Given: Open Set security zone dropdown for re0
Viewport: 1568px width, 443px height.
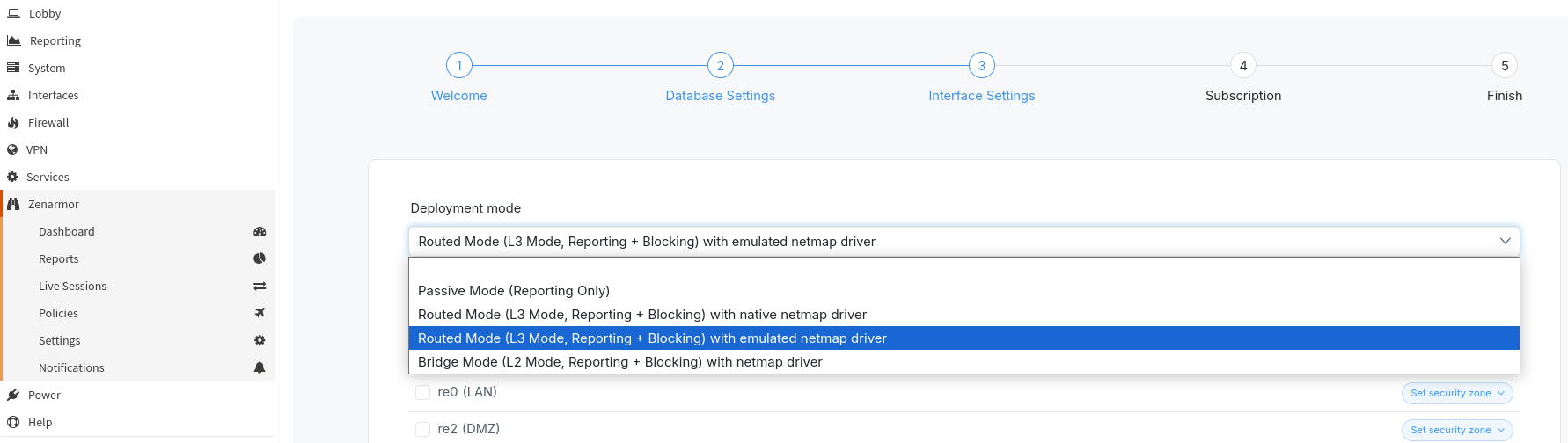Looking at the screenshot, I should coord(1456,394).
